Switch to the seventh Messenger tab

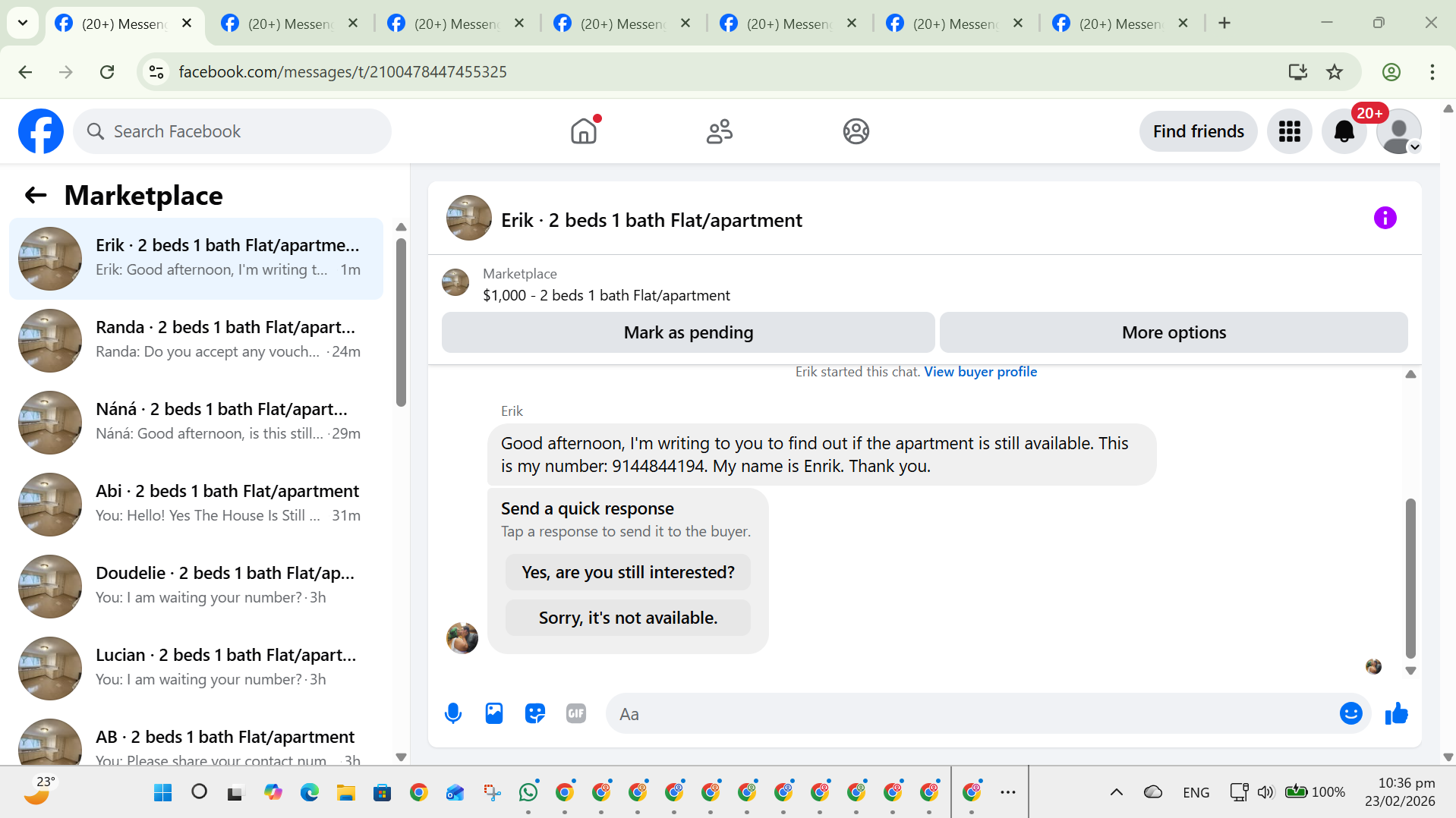click(x=1120, y=24)
